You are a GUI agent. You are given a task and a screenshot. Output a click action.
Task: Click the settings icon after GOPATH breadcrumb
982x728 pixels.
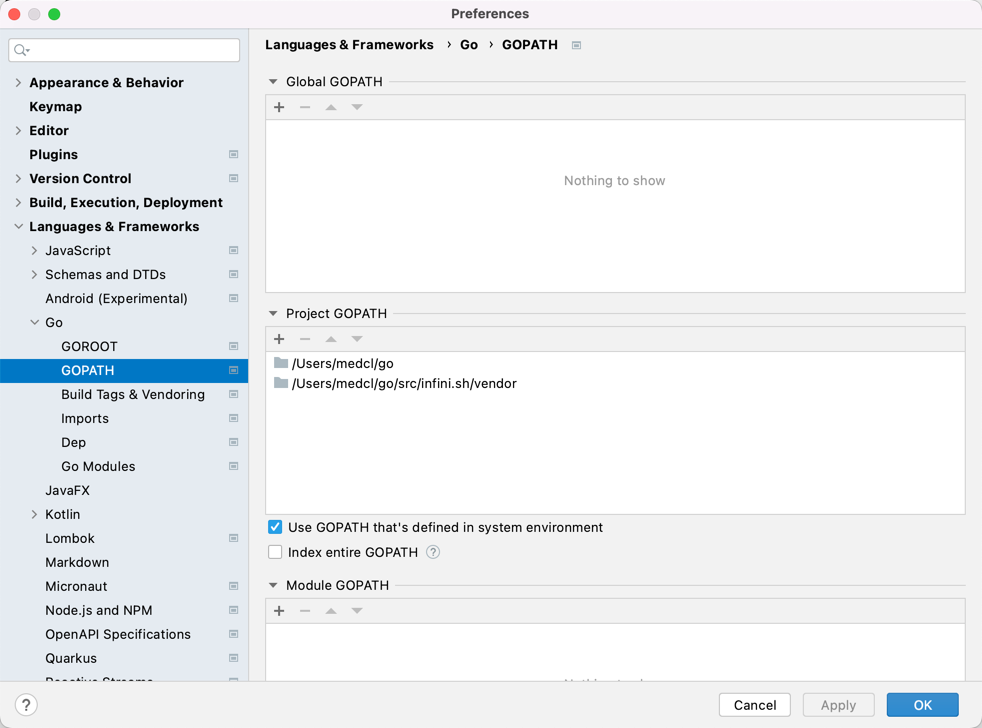[x=576, y=45]
